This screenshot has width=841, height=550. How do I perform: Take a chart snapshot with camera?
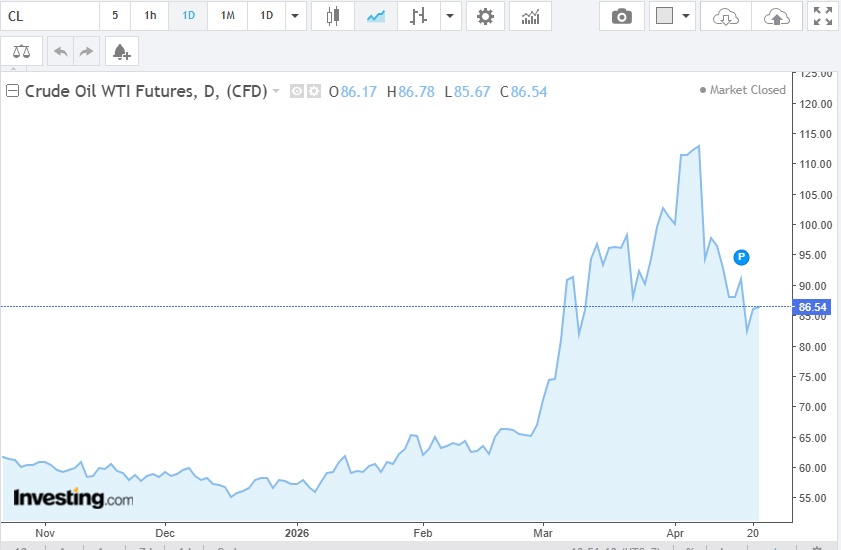coord(622,16)
